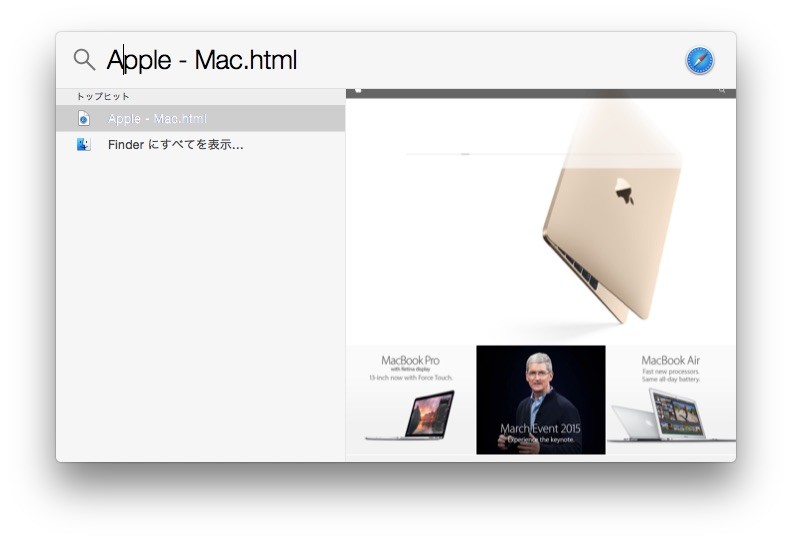Click the Finder face icon

pyautogui.click(x=83, y=145)
